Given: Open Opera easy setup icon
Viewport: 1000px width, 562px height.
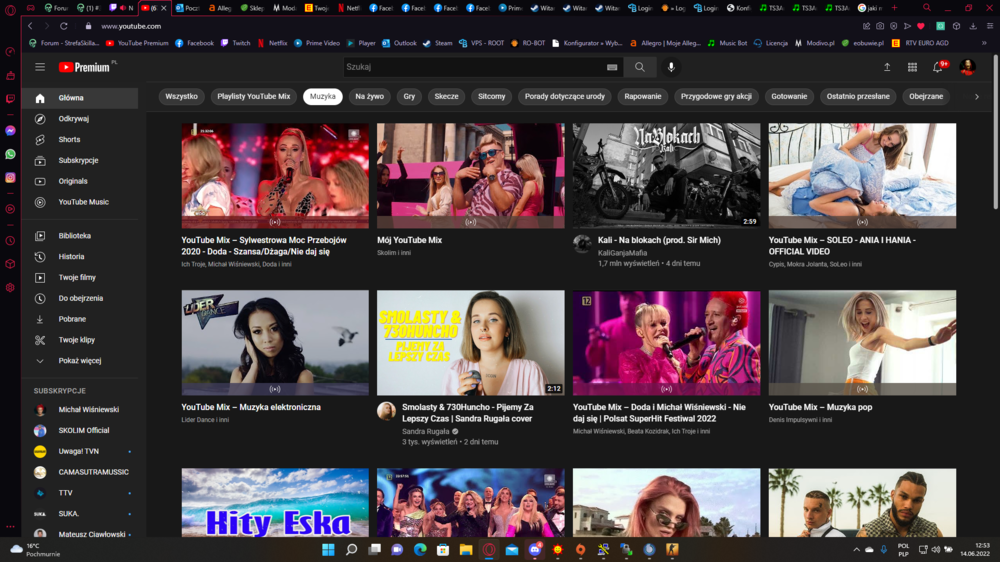Looking at the screenshot, I should (x=990, y=26).
